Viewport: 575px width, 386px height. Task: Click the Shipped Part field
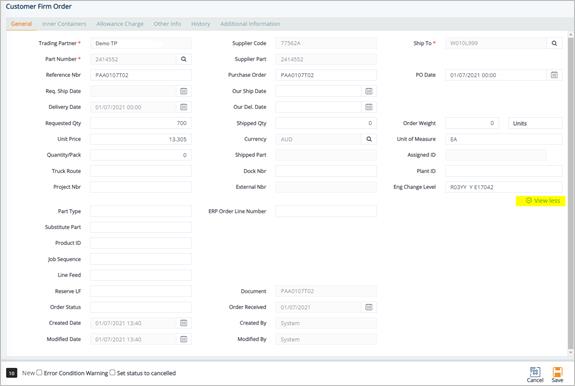(x=326, y=155)
